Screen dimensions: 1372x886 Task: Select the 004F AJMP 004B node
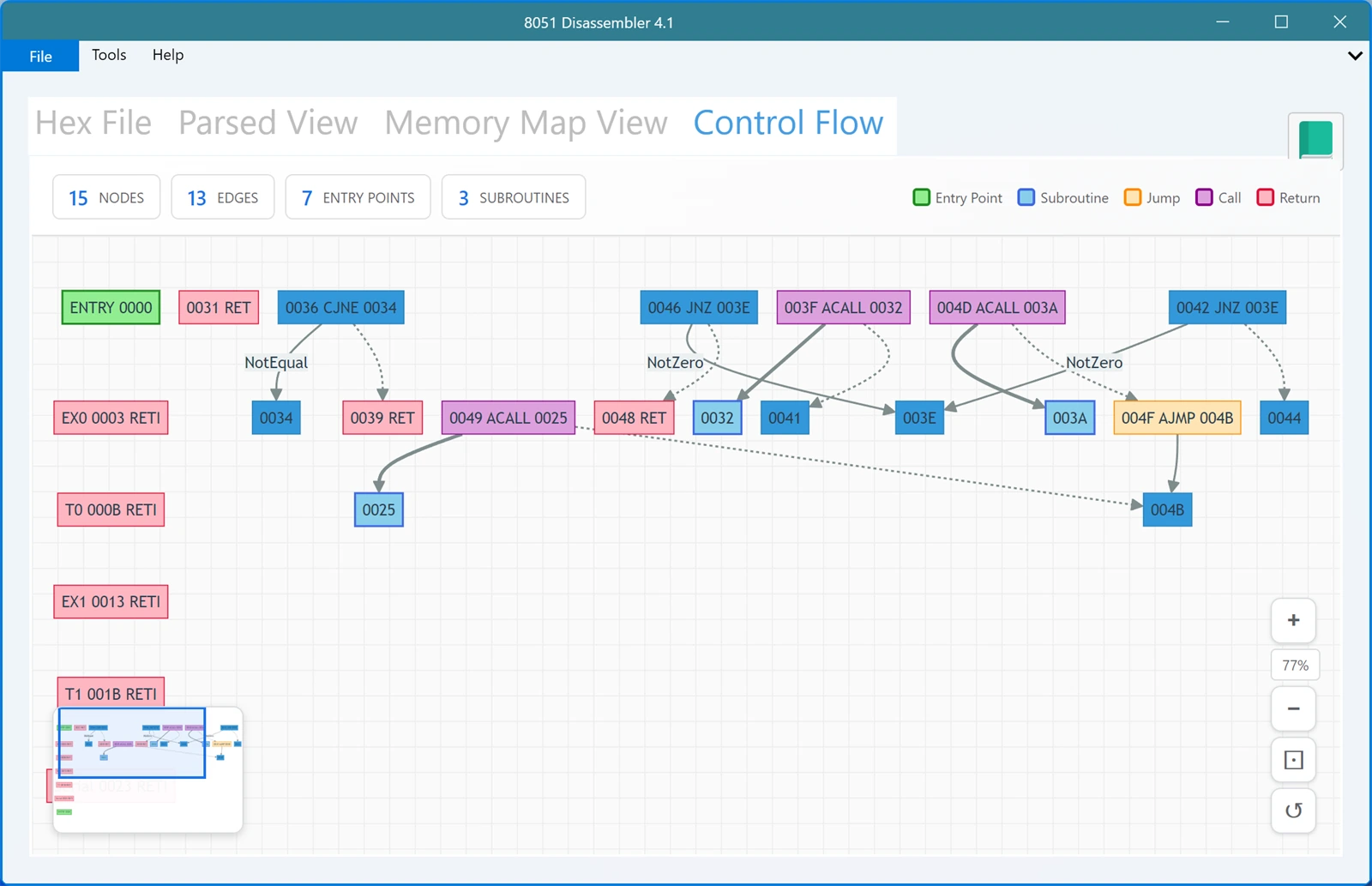tap(1177, 418)
